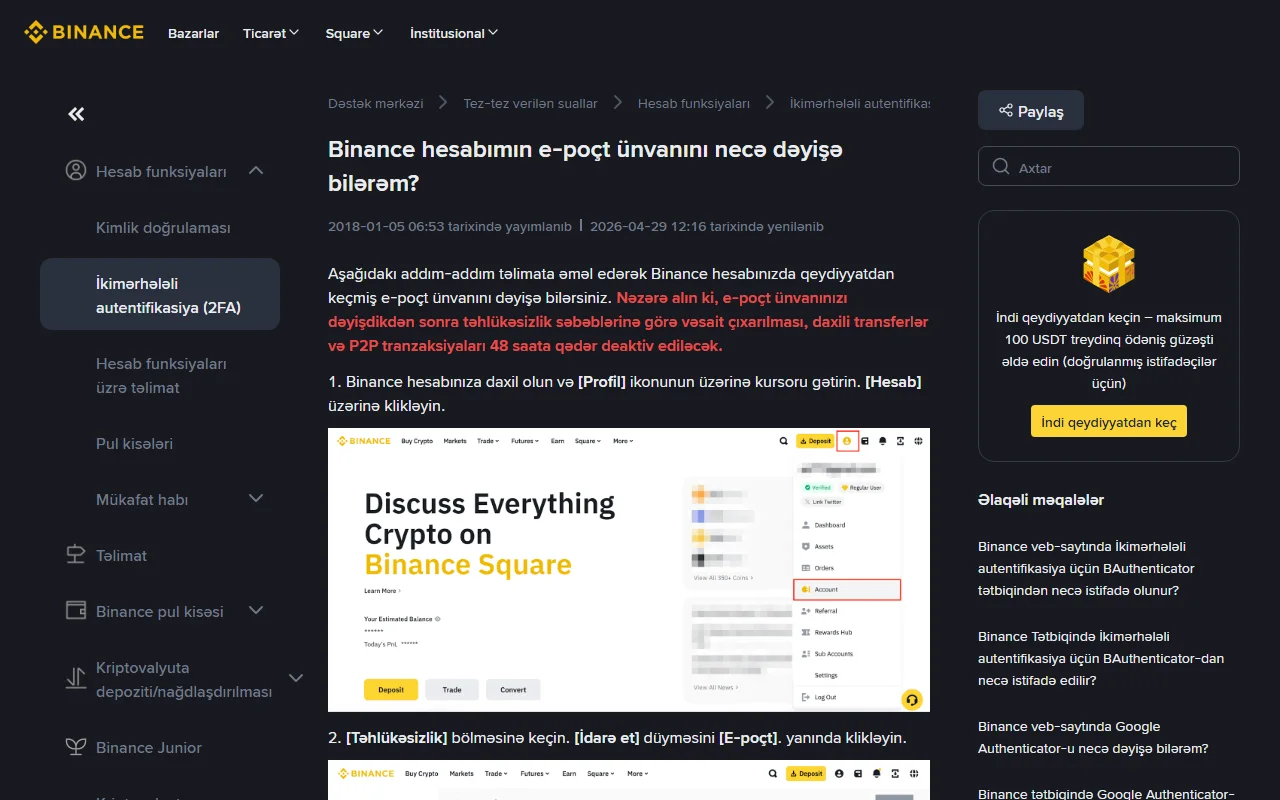Screen dimensions: 1280x800
Task: Click the search magnifier icon
Action: [1000, 167]
